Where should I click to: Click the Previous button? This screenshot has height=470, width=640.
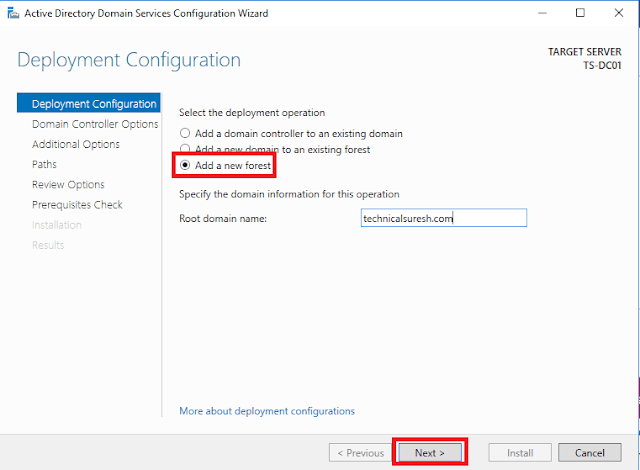(358, 452)
